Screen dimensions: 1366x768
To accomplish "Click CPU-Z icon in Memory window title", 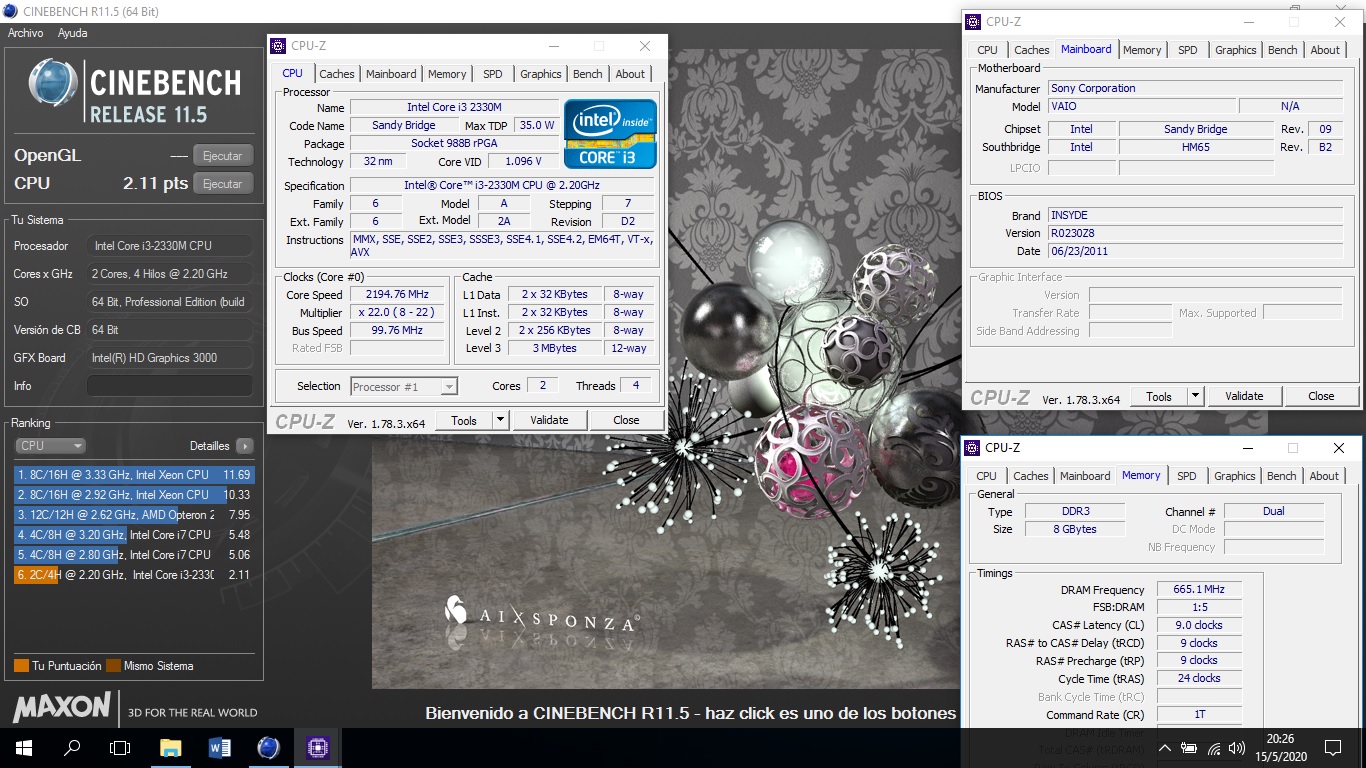I will coord(972,448).
